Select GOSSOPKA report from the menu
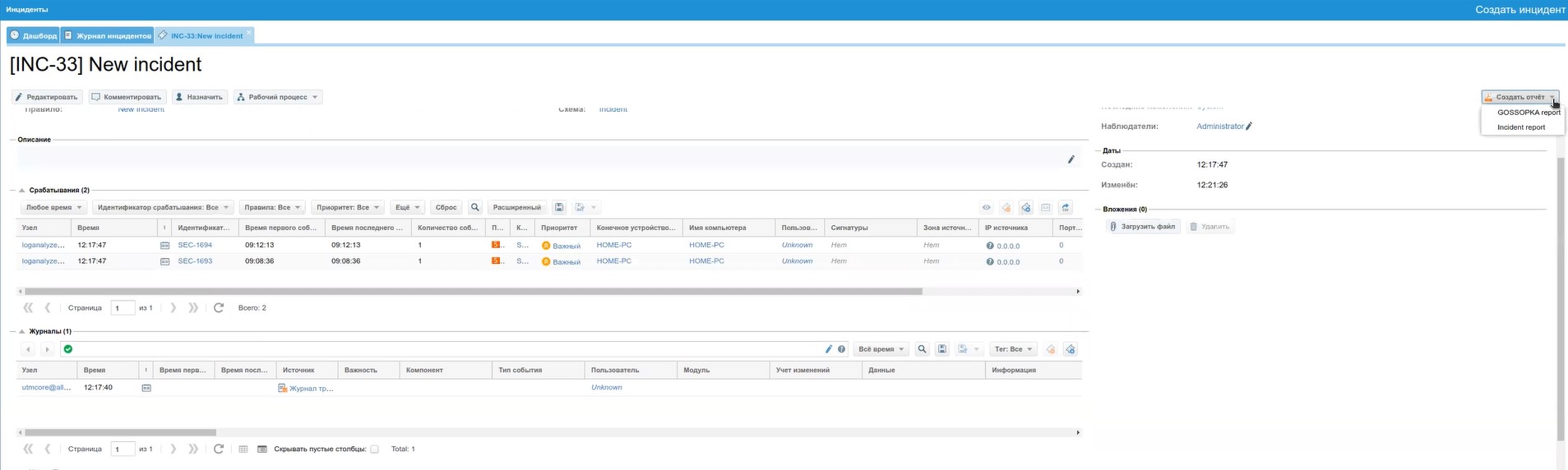This screenshot has width=1568, height=470. (x=1527, y=113)
